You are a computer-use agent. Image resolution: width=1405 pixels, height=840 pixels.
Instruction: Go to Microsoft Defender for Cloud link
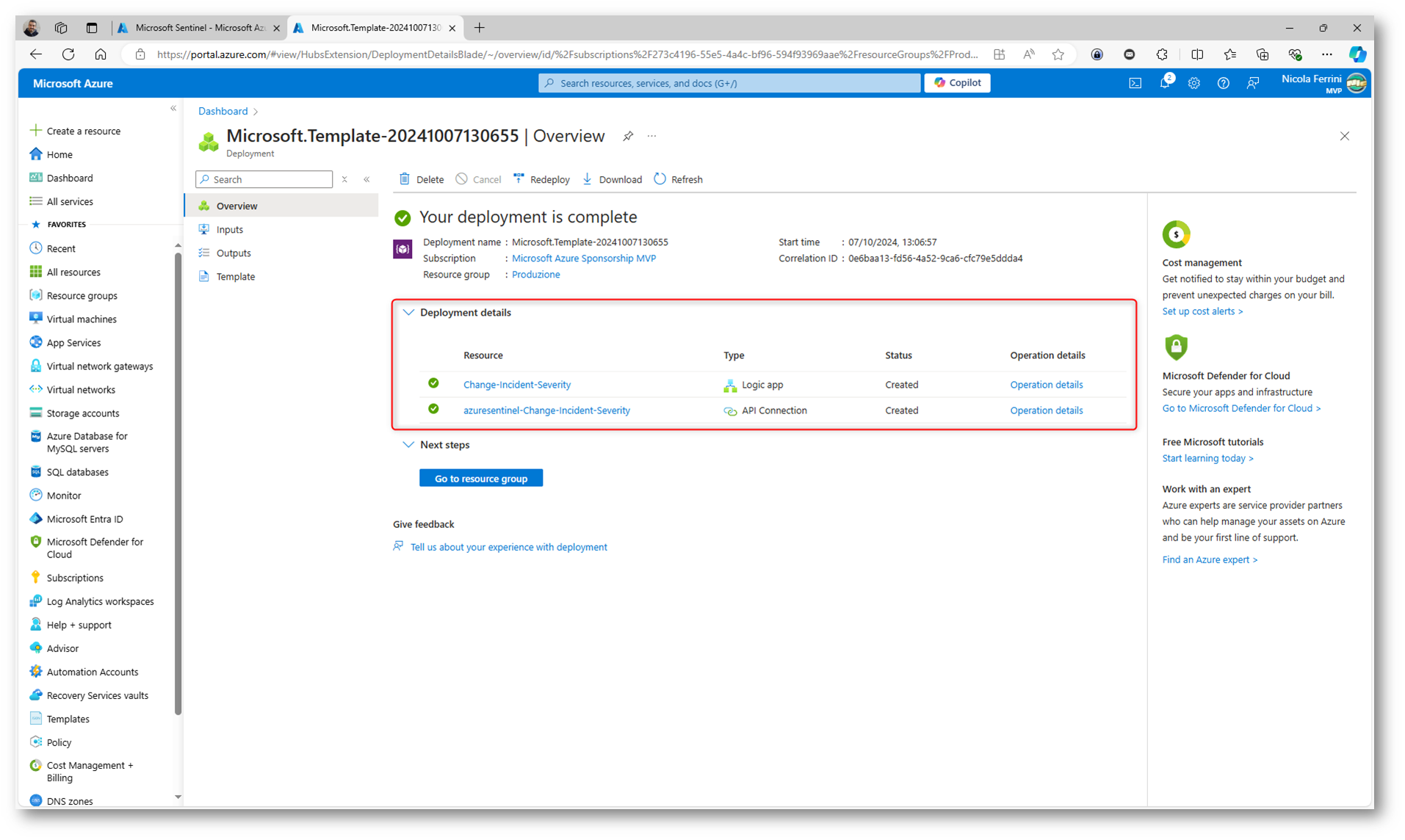[1241, 408]
